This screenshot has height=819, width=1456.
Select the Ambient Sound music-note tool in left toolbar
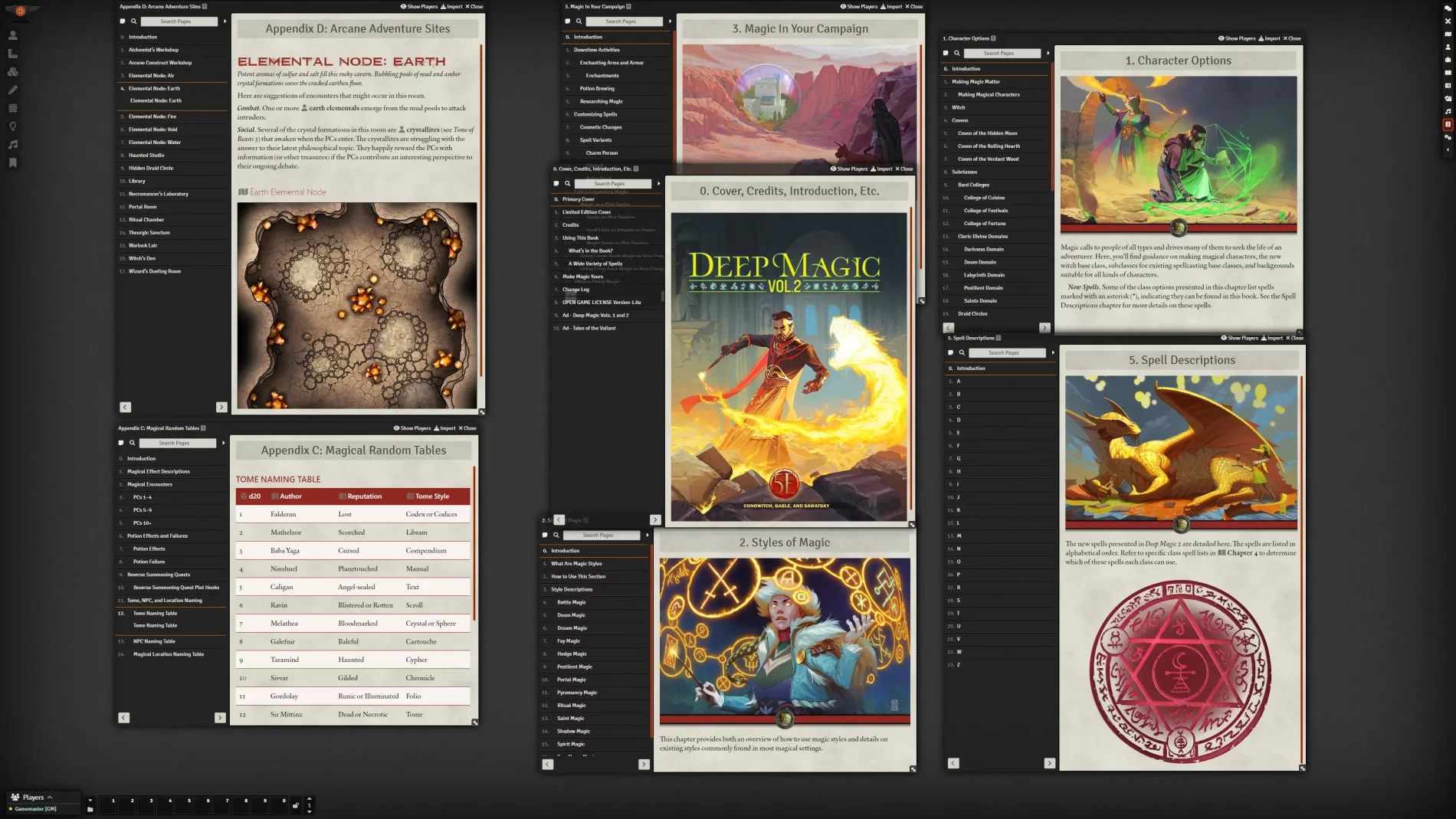pos(12,144)
